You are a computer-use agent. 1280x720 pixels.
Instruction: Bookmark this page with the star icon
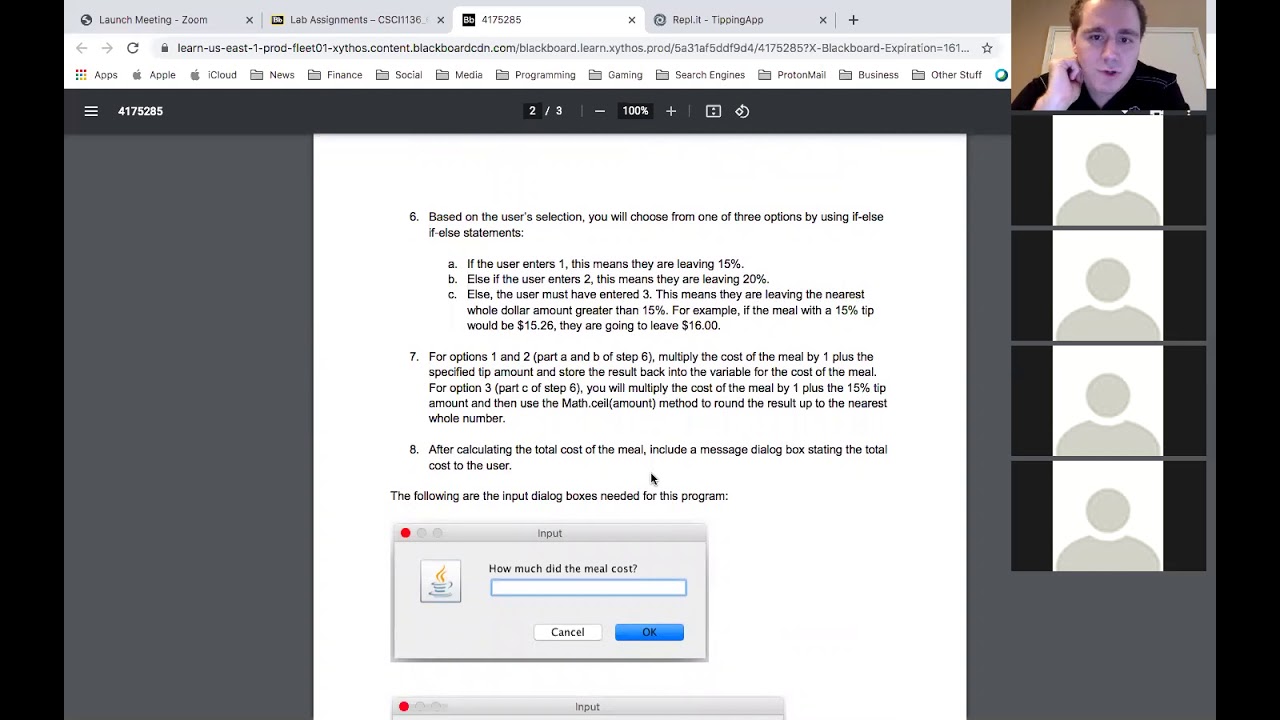click(x=987, y=48)
